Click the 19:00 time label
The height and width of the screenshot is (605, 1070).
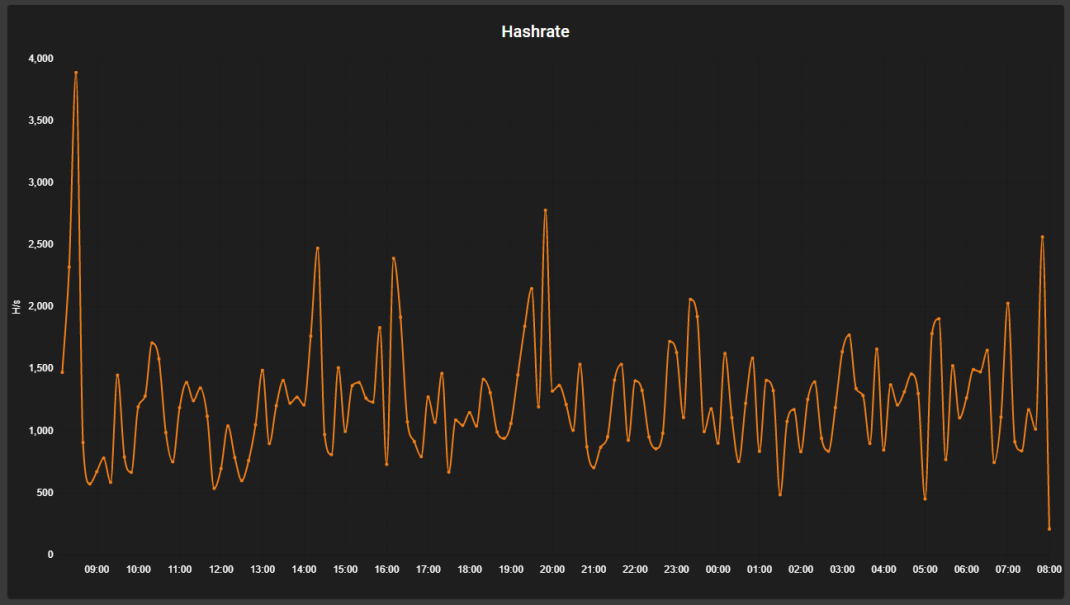tap(511, 570)
